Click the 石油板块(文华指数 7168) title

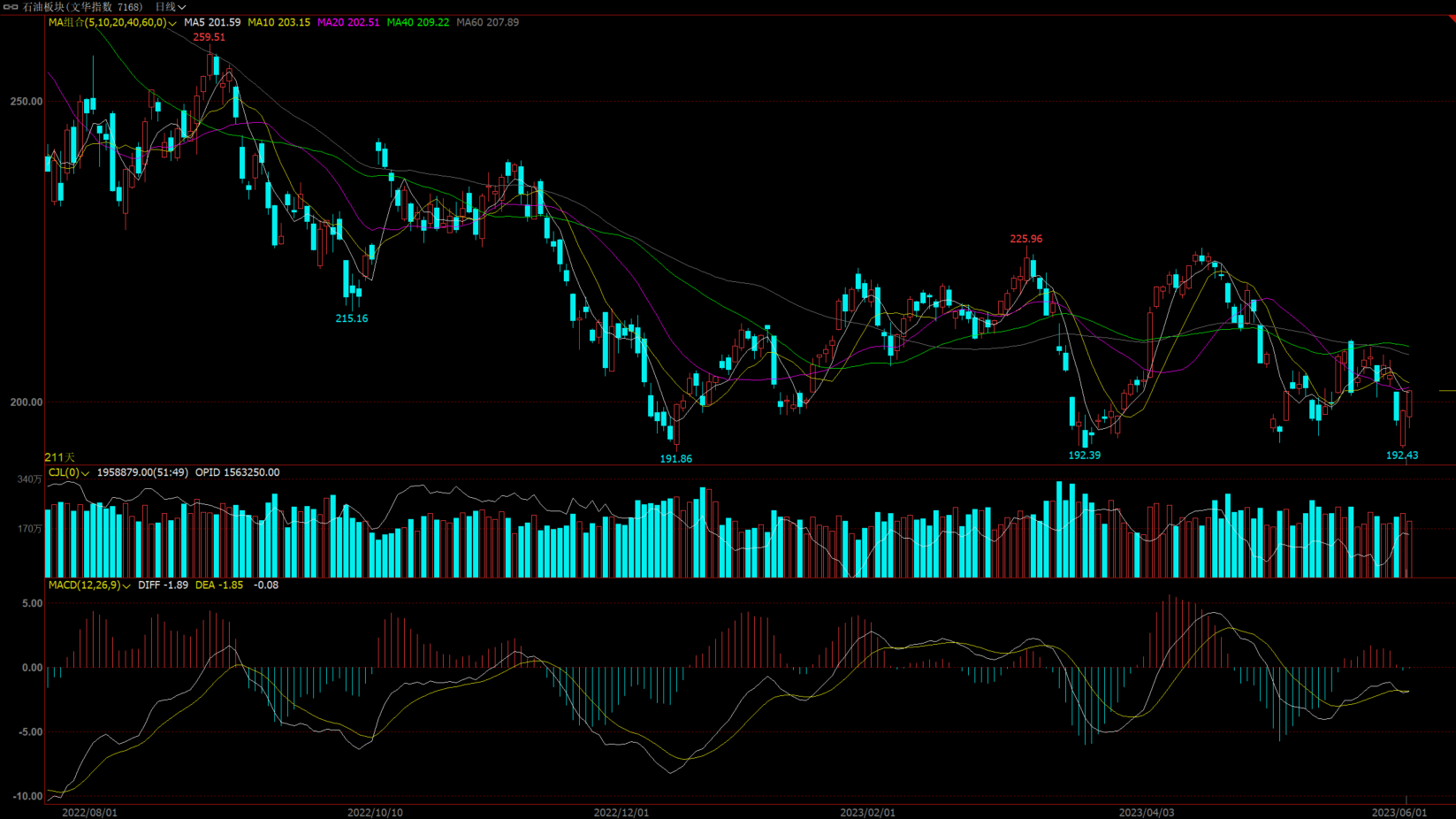coord(83,7)
